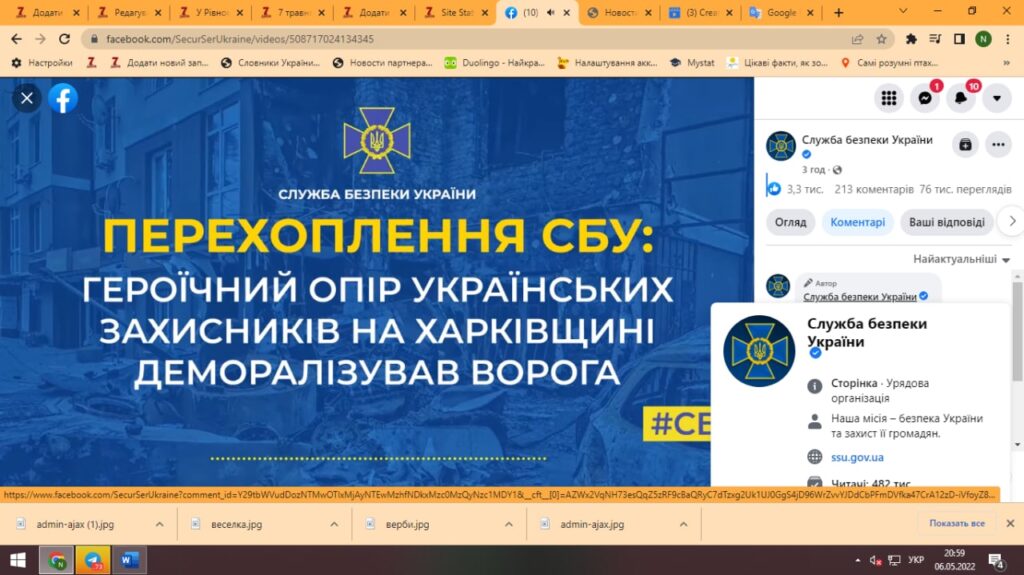
Task: Open the Найактуальніші comment sort dropdown
Action: [x=961, y=259]
